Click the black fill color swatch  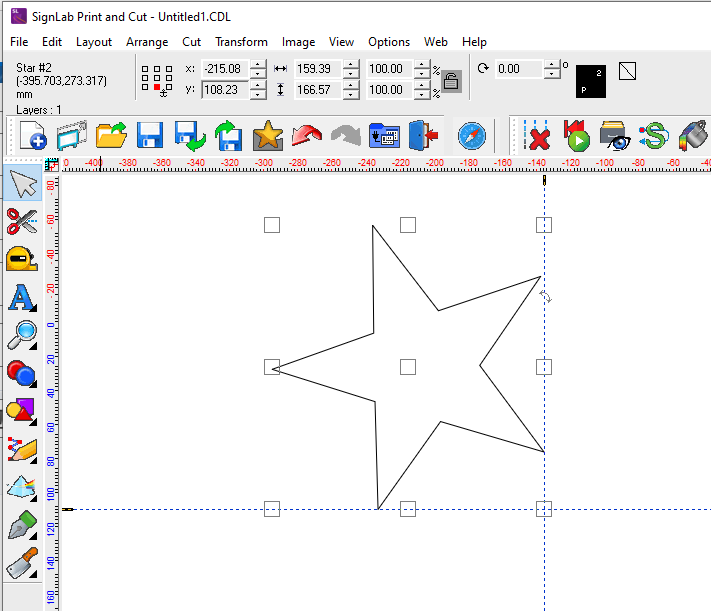tap(591, 81)
